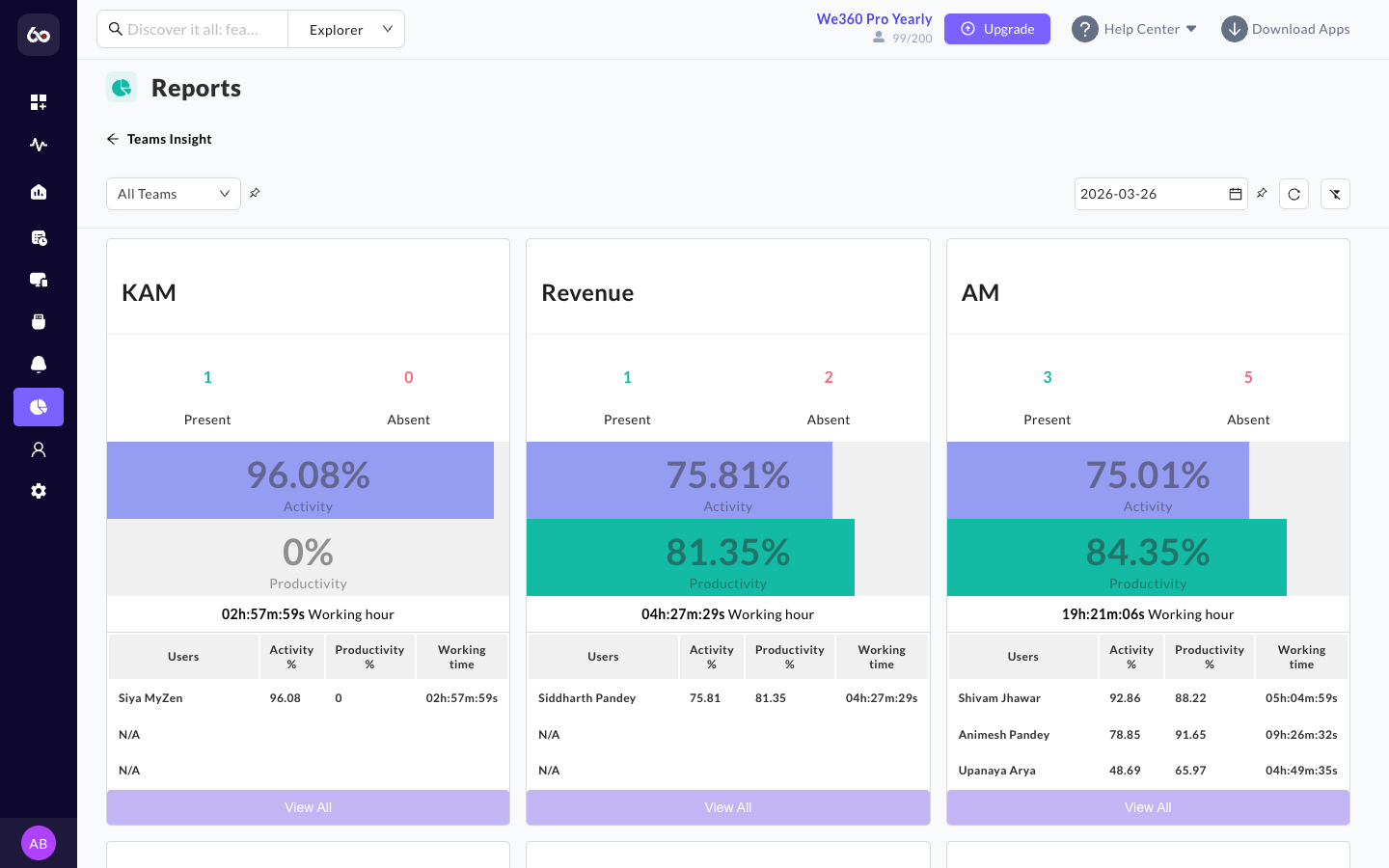This screenshot has width=1389, height=868.
Task: Click AM Working time column header
Action: click(x=1301, y=657)
